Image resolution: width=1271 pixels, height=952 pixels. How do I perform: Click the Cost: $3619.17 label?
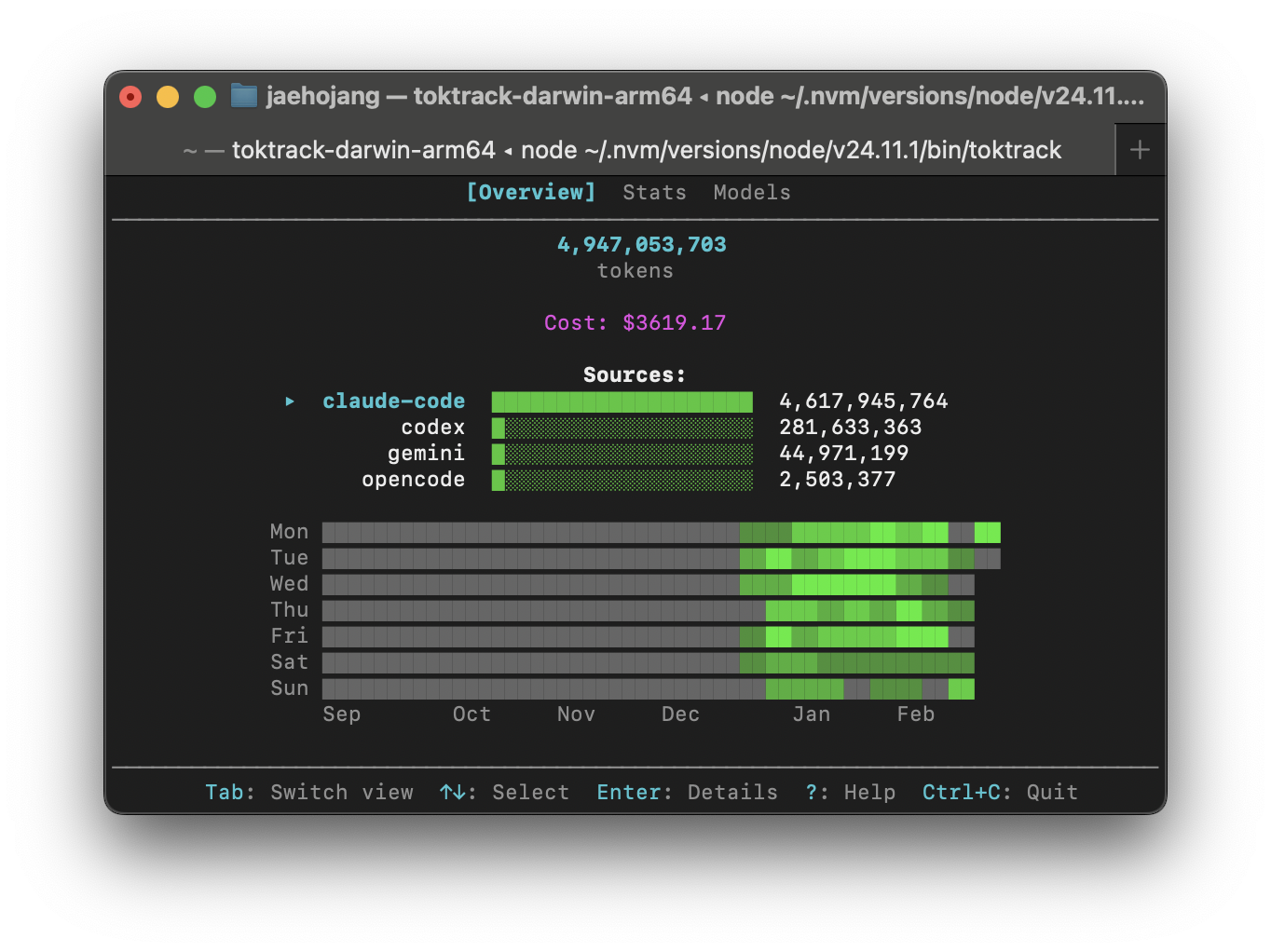[x=635, y=322]
